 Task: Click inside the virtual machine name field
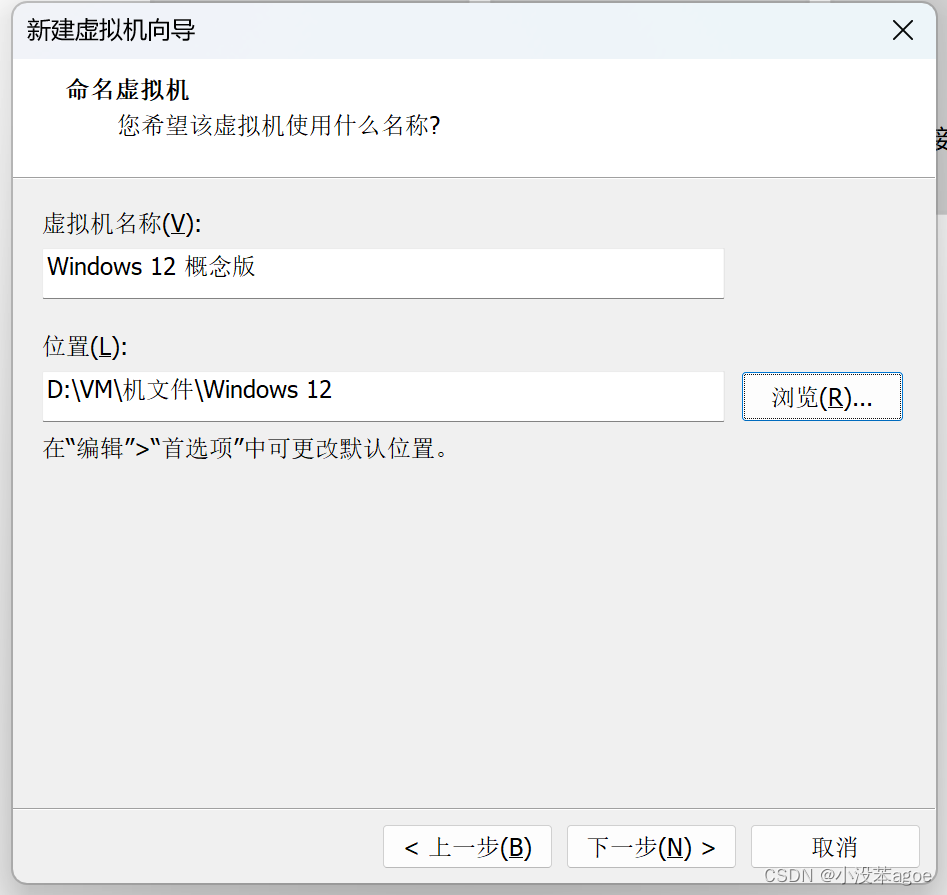click(x=383, y=273)
